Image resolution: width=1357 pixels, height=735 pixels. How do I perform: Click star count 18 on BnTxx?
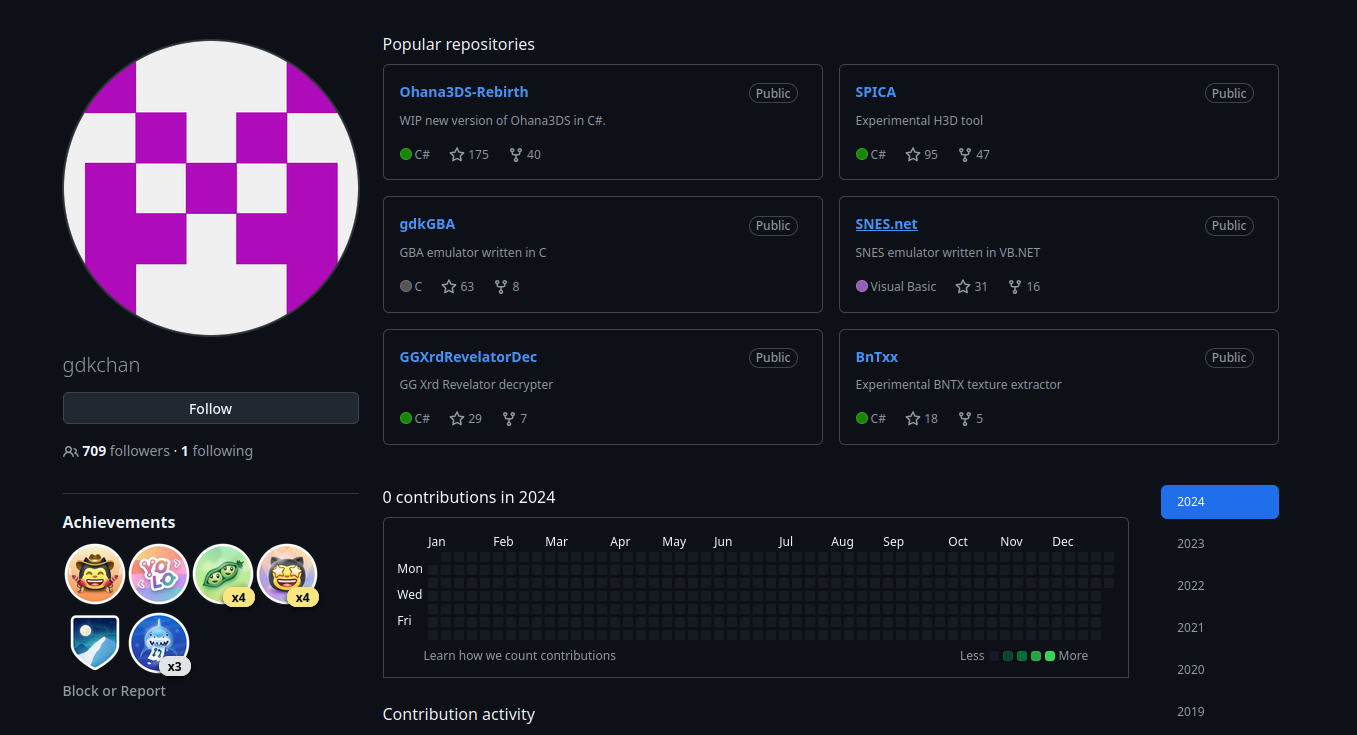922,418
